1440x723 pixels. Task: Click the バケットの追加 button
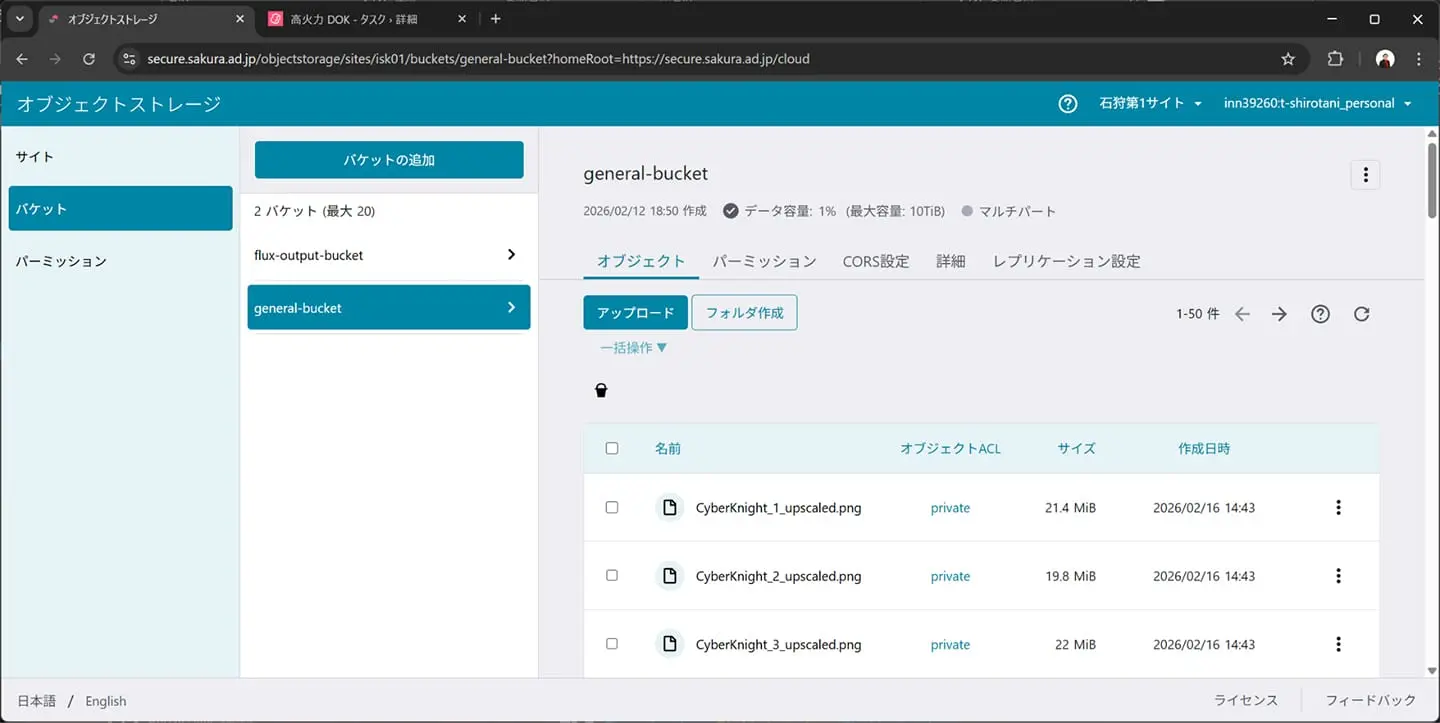[x=389, y=160]
